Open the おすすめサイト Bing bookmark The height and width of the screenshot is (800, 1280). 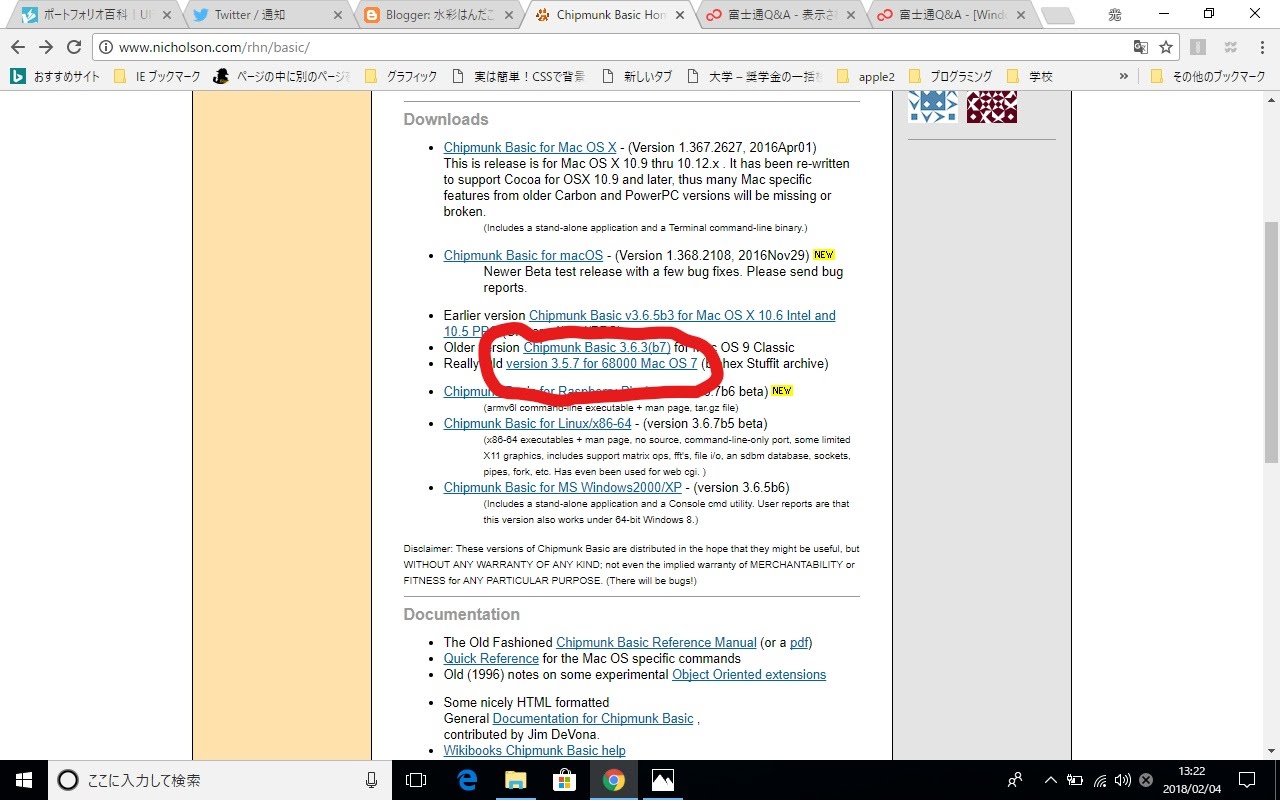(55, 76)
